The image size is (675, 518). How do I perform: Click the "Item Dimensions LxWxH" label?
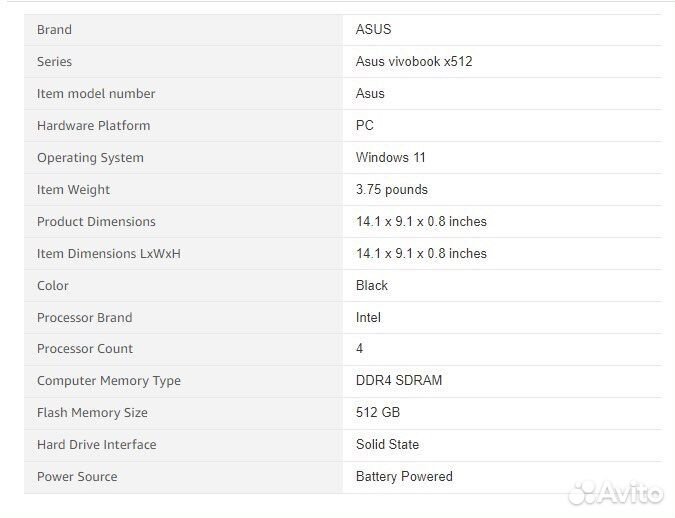click(108, 254)
